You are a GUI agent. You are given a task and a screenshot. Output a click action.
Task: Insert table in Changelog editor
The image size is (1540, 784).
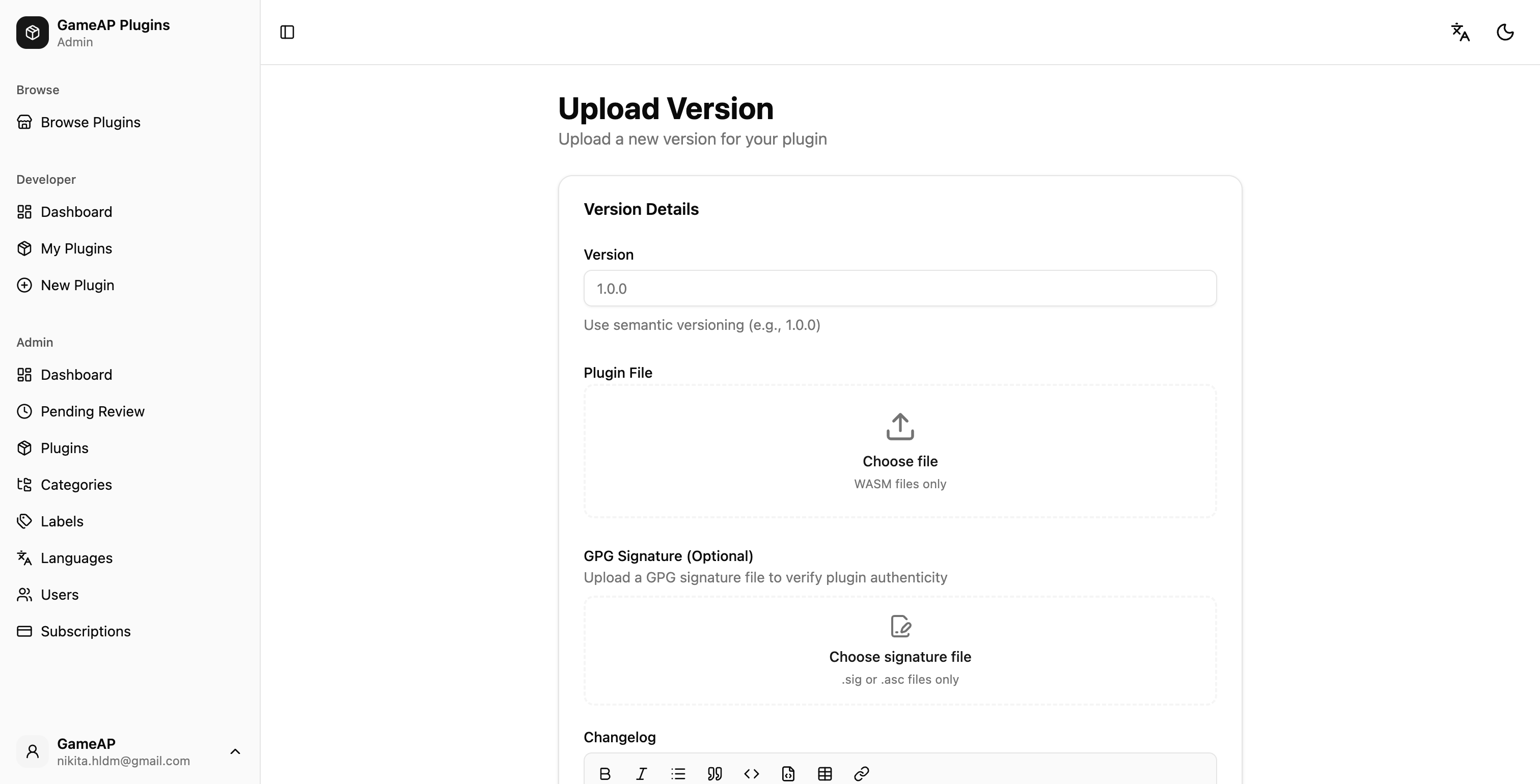click(x=825, y=774)
